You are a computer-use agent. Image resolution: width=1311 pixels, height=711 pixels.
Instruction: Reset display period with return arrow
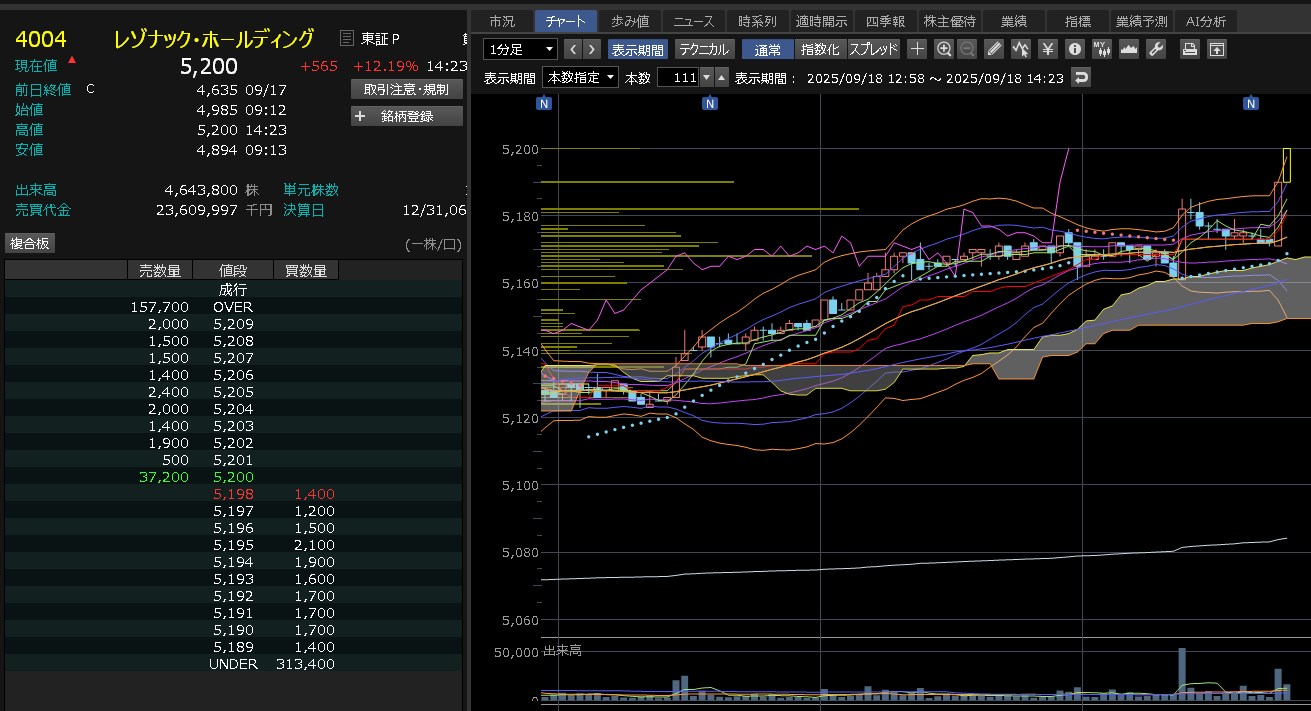click(1080, 77)
